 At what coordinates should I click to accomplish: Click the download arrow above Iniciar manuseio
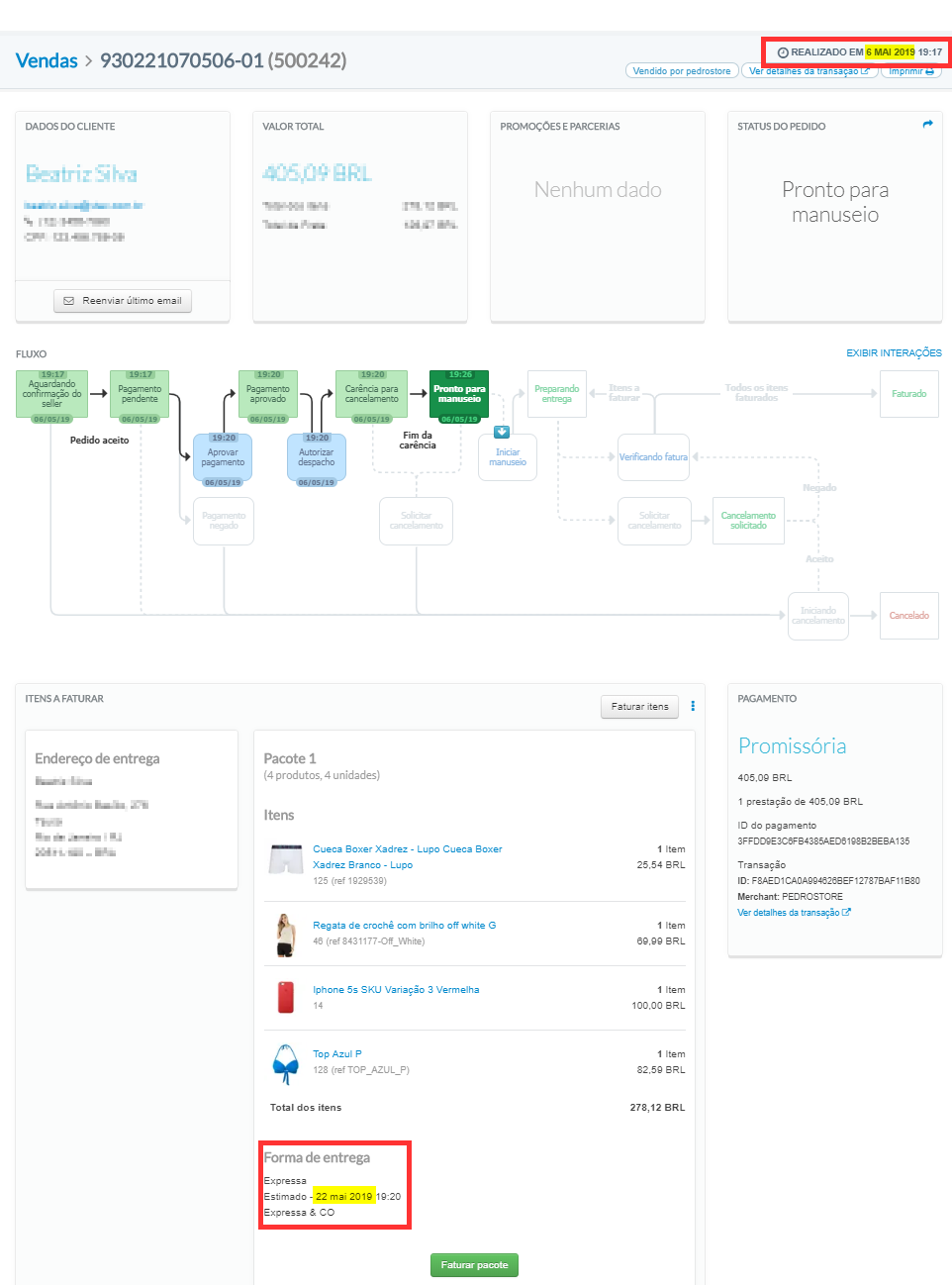coord(502,432)
